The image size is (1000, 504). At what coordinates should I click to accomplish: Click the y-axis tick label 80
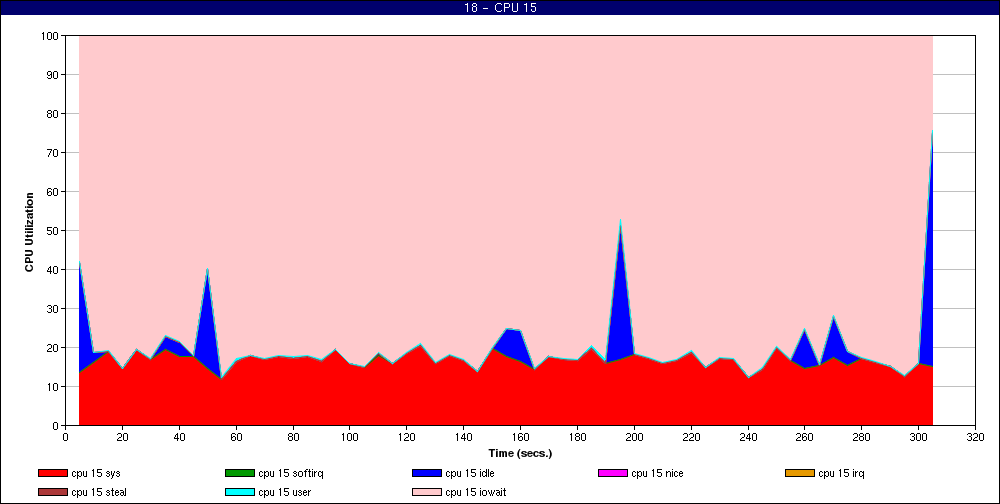(53, 114)
